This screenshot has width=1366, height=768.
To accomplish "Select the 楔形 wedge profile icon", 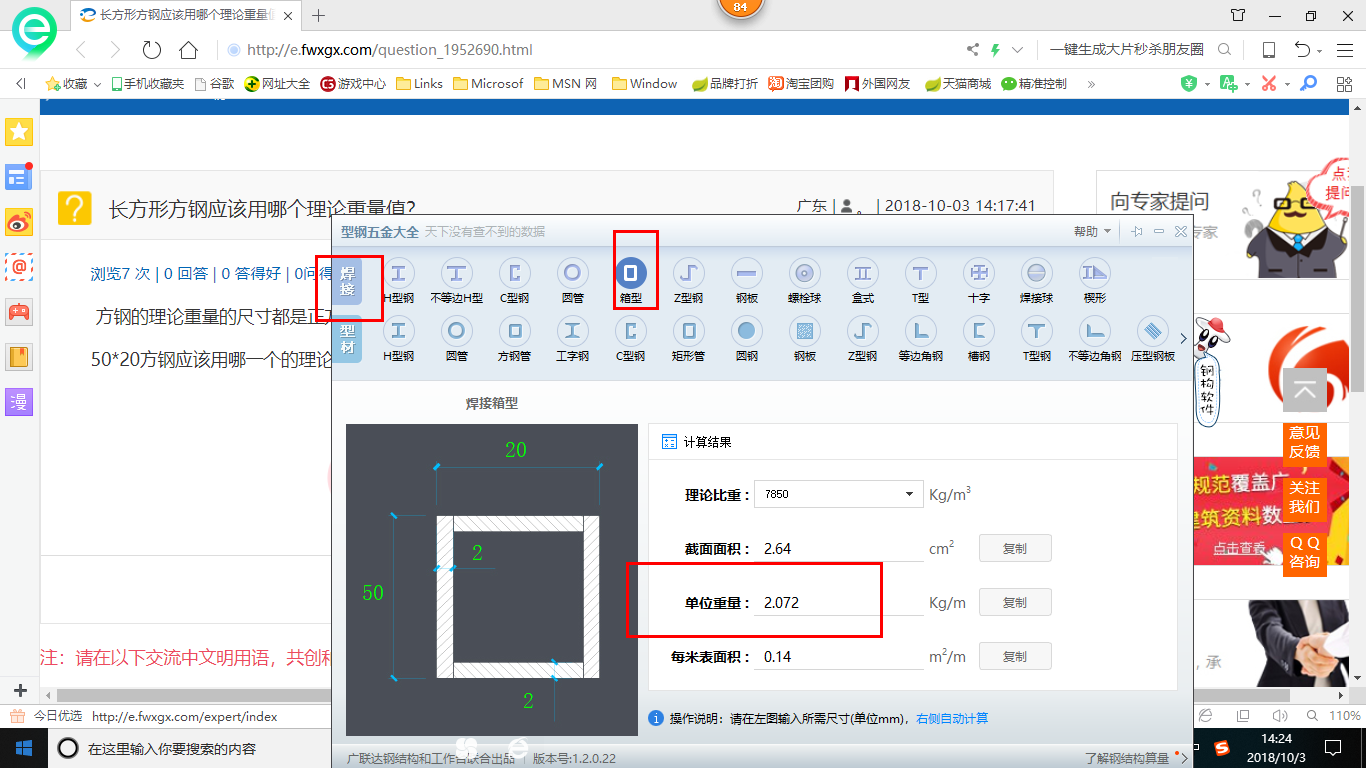I will tap(1094, 272).
